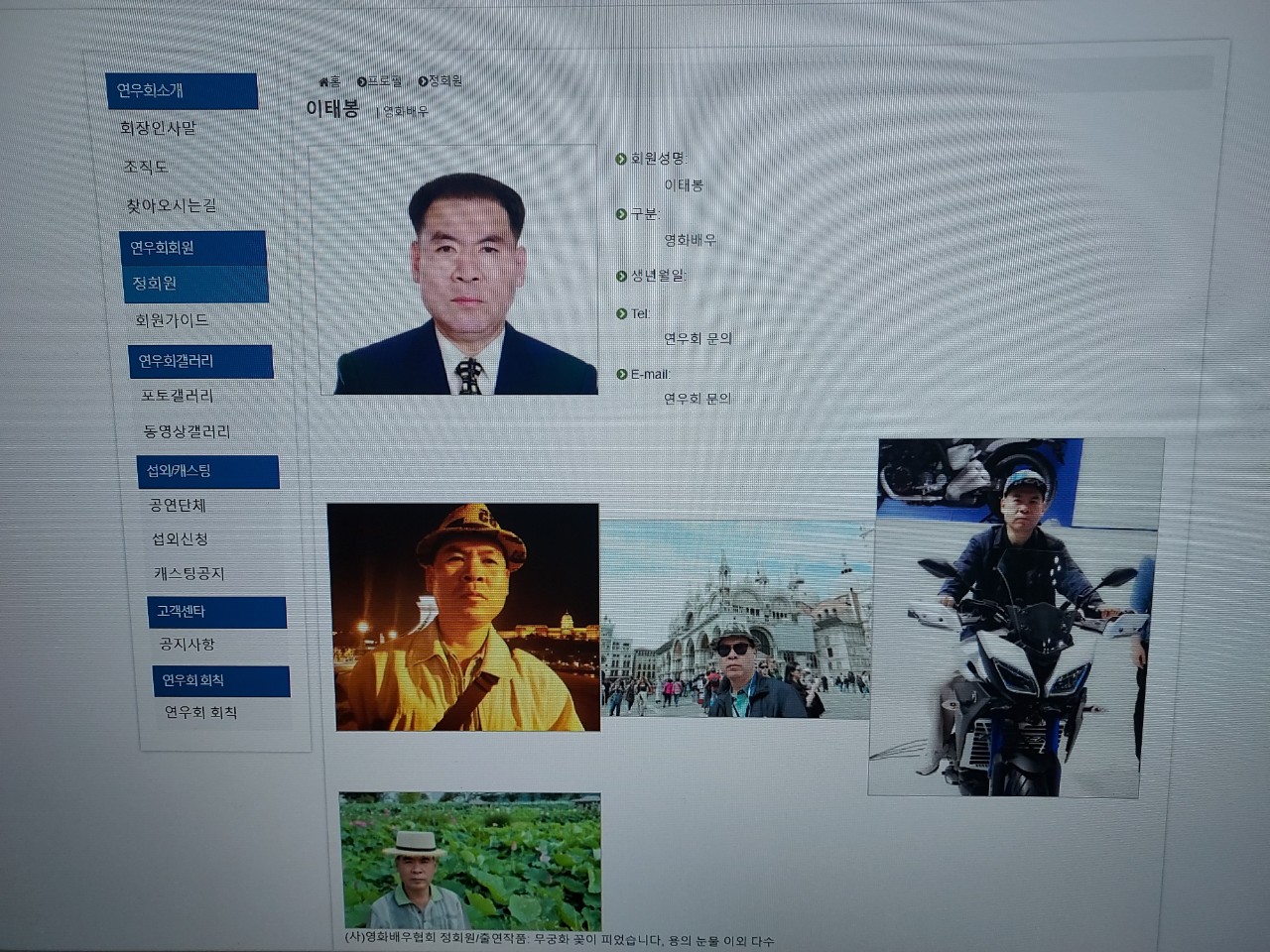Screen dimensions: 1270x952
Task: Open lotus field photo thumbnail
Action: pos(470,861)
